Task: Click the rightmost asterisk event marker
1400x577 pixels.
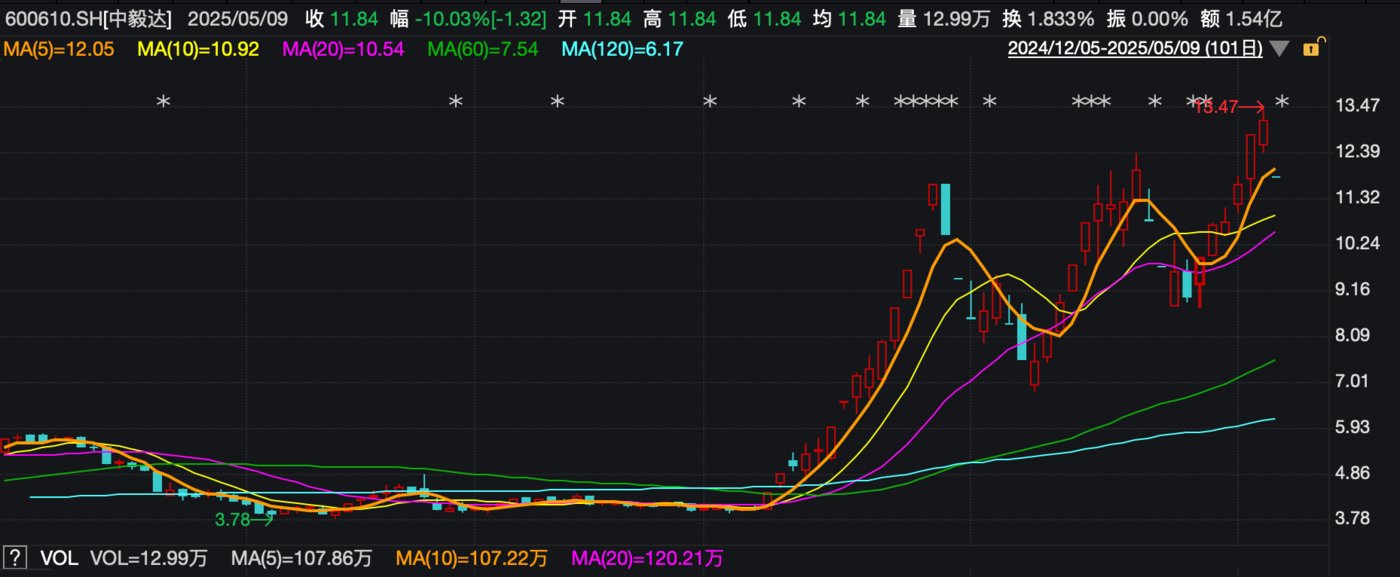Action: tap(1283, 101)
